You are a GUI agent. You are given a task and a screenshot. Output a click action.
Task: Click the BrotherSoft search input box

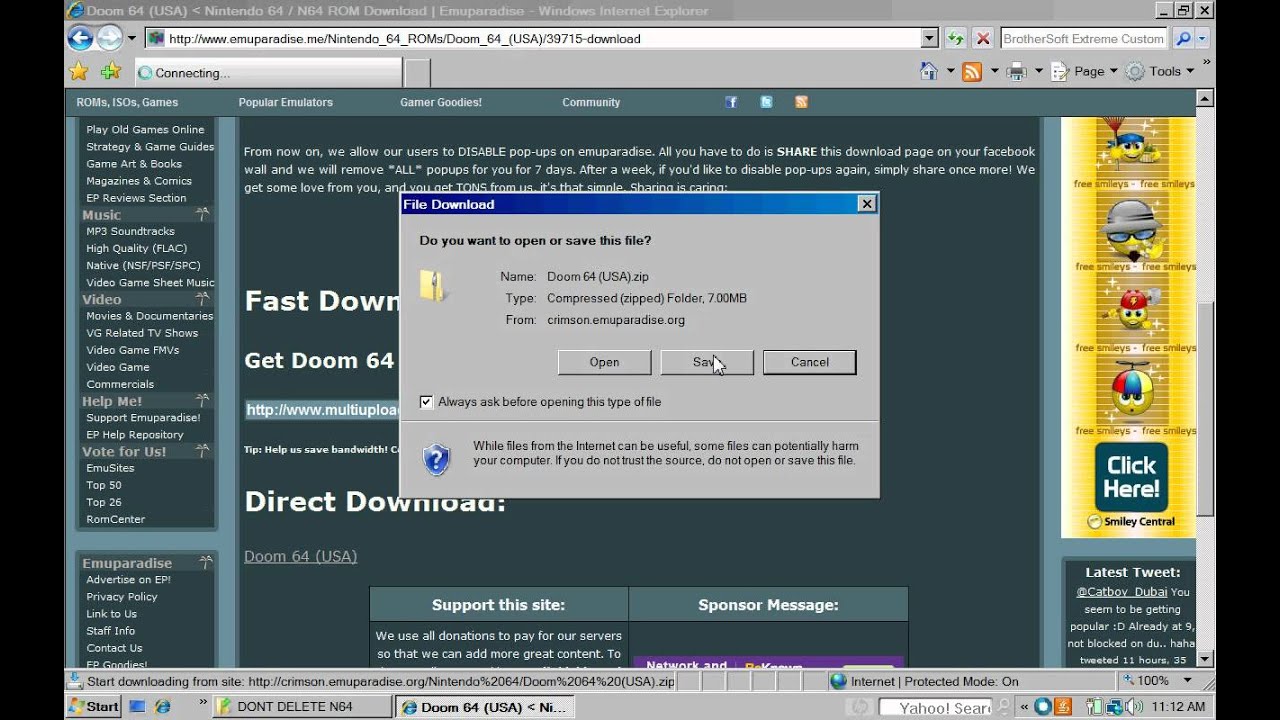[1084, 39]
